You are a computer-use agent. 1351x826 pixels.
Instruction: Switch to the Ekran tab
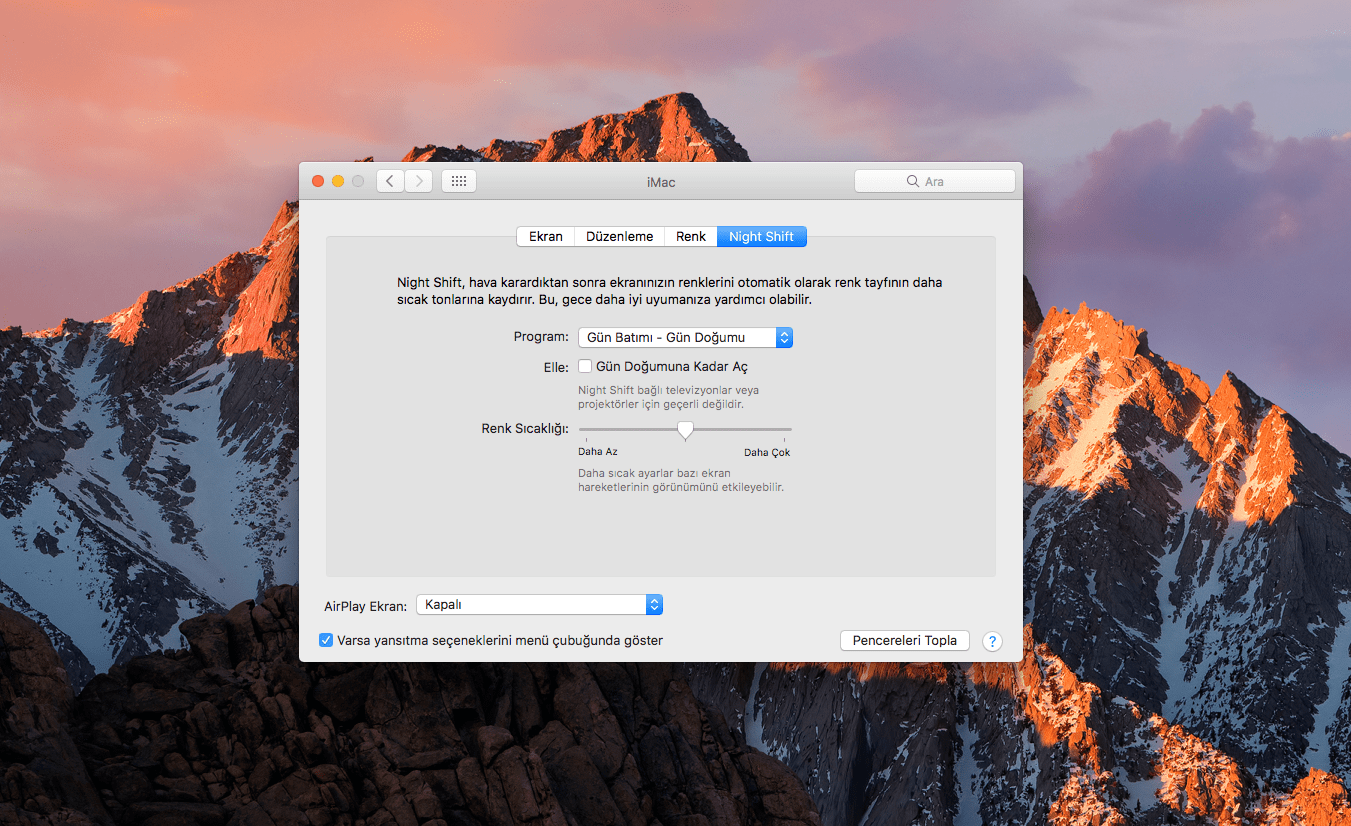[546, 237]
